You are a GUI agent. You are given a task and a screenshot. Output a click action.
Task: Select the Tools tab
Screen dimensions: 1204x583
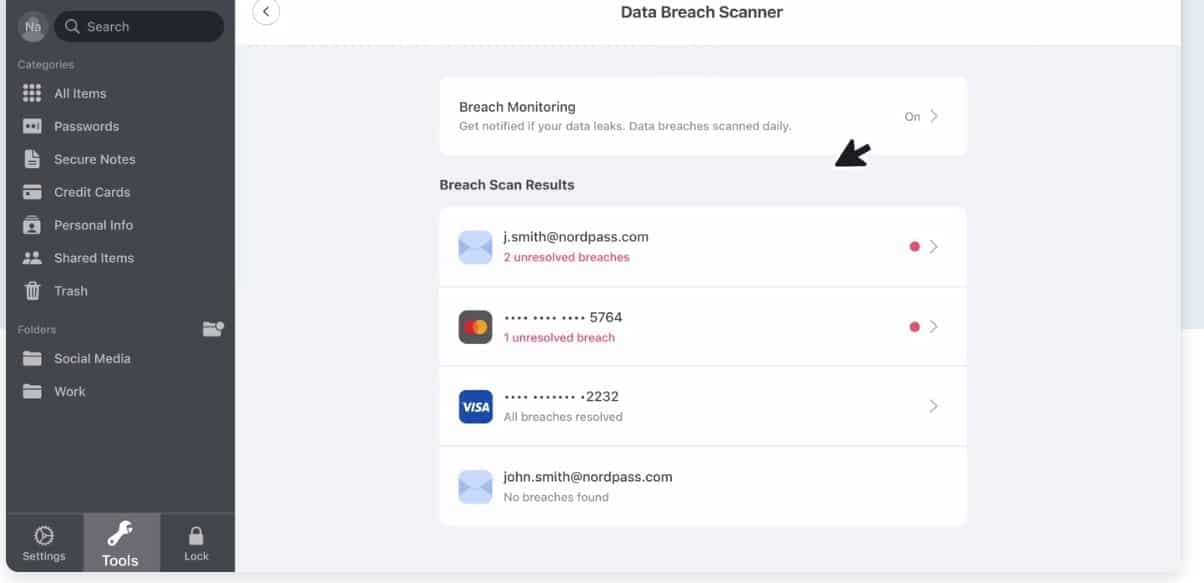(121, 543)
